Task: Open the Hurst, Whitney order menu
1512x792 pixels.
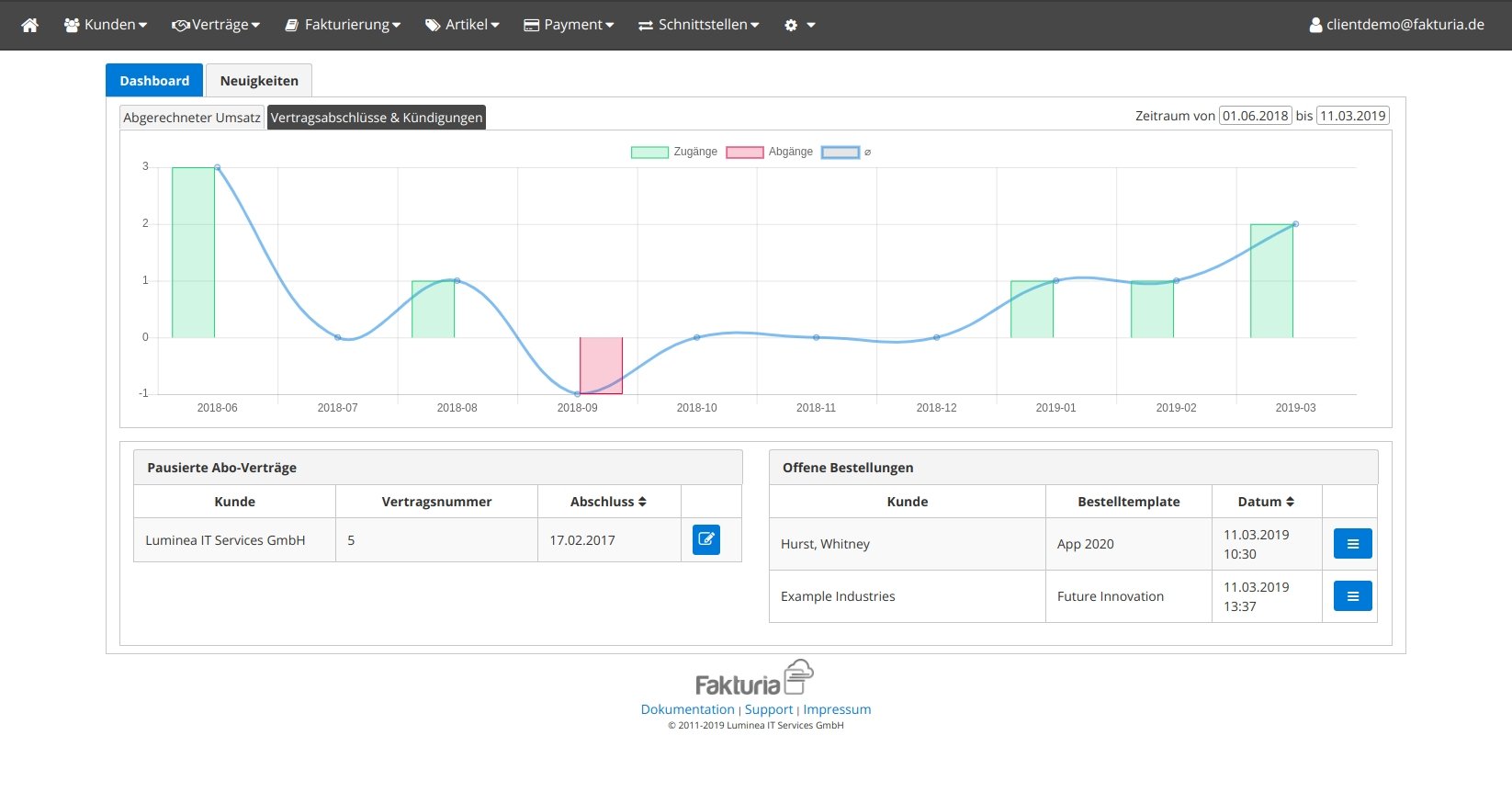Action: click(1353, 544)
